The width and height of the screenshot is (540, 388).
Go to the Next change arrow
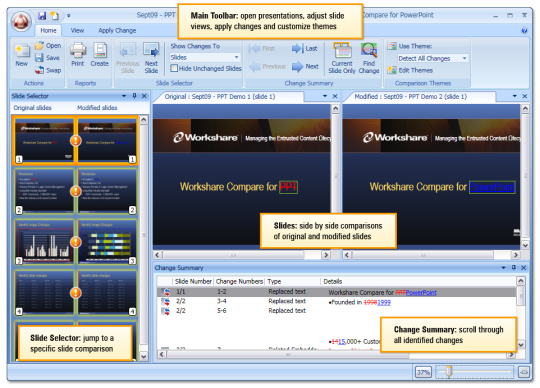(305, 66)
